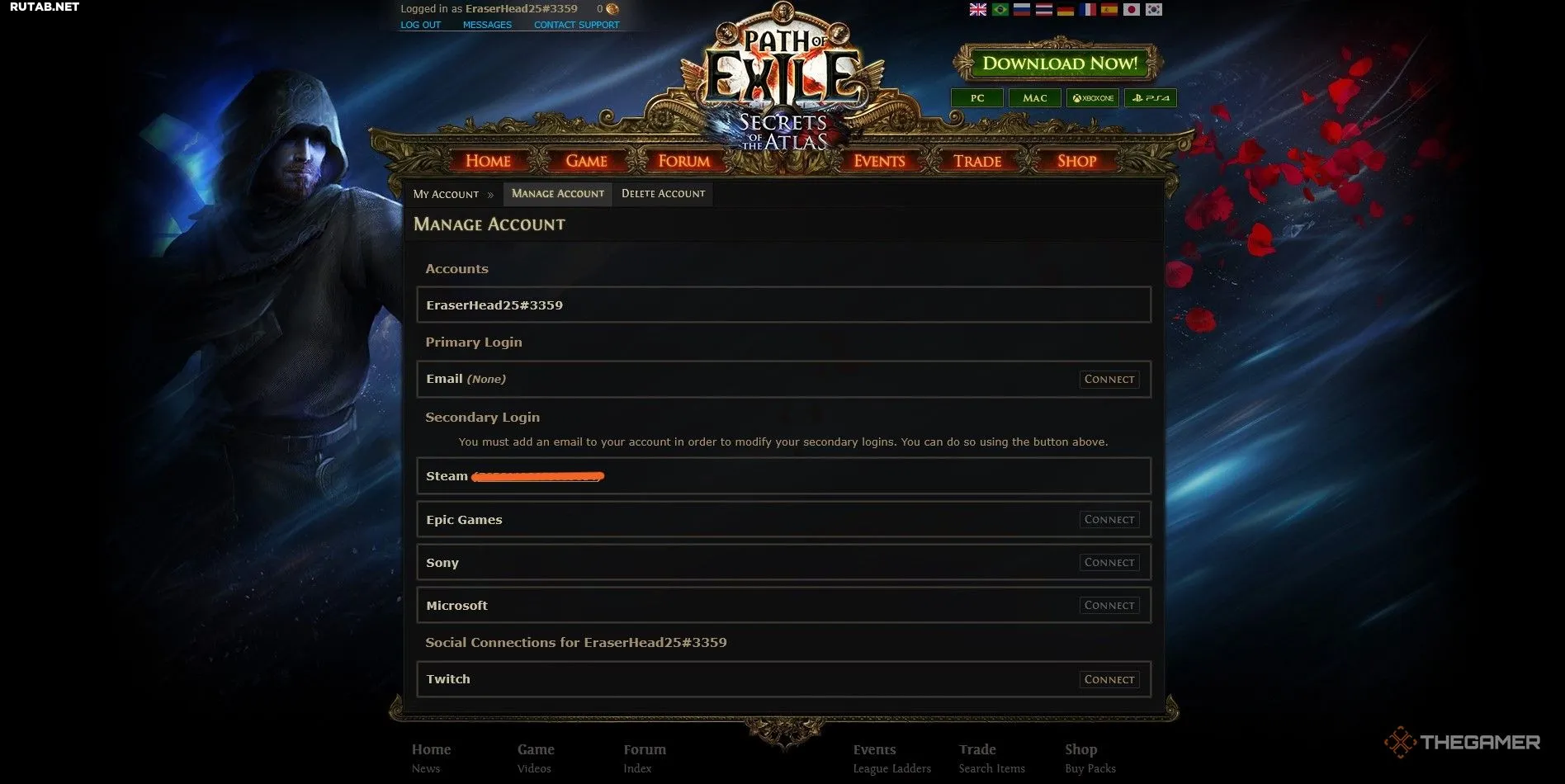Viewport: 1565px width, 784px height.
Task: Open the Contact Support link
Action: pyautogui.click(x=576, y=25)
